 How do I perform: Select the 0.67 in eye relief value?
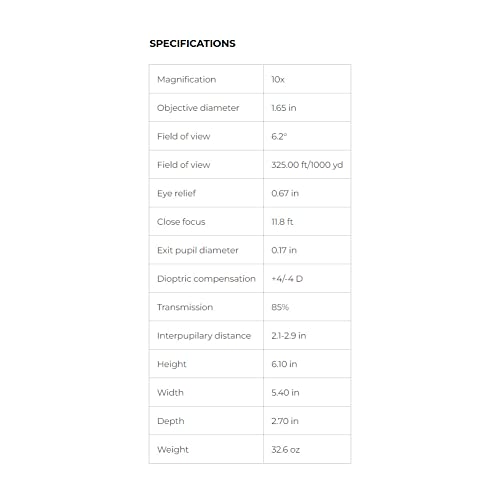point(285,193)
